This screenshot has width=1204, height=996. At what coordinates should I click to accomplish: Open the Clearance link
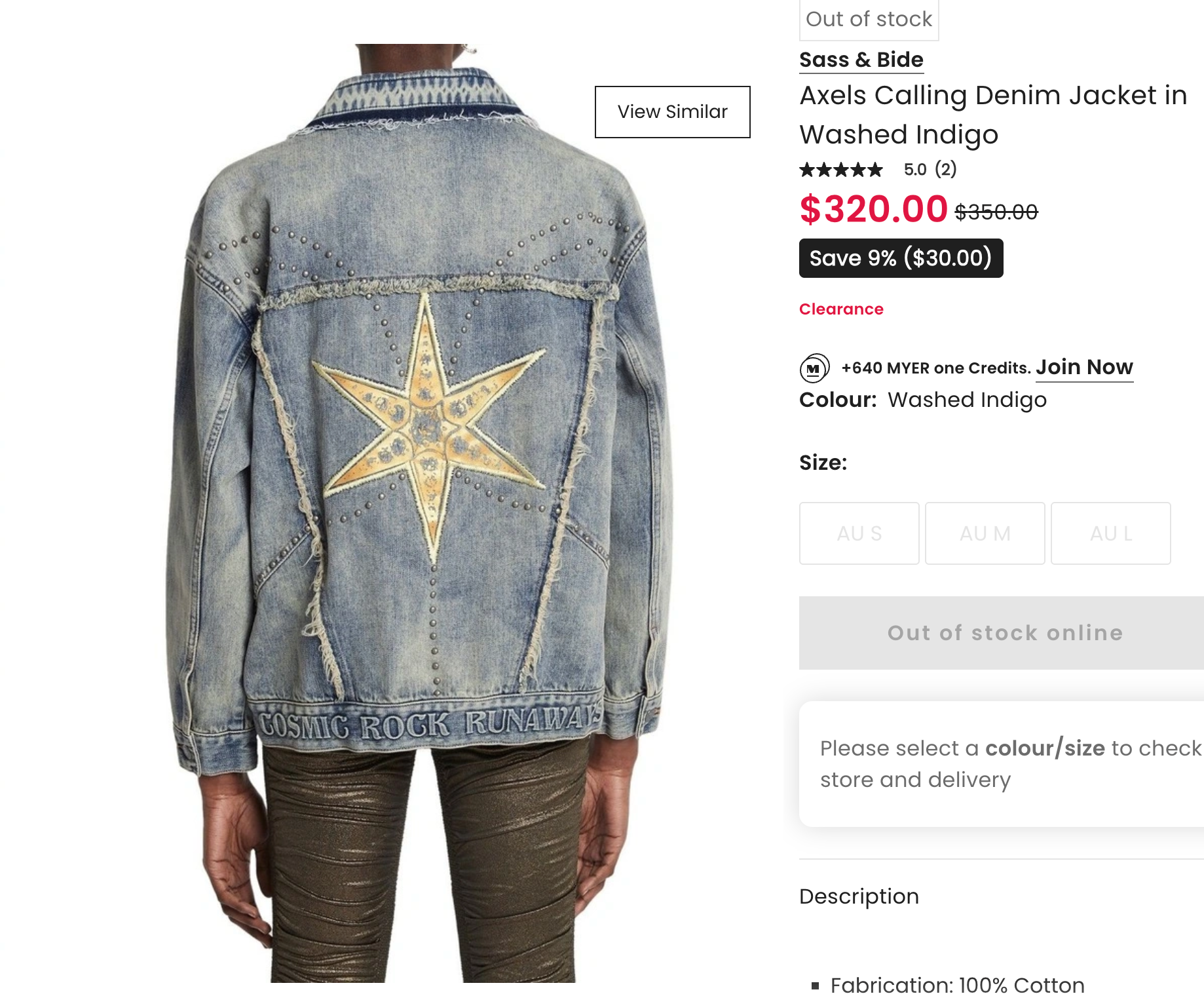coord(841,309)
